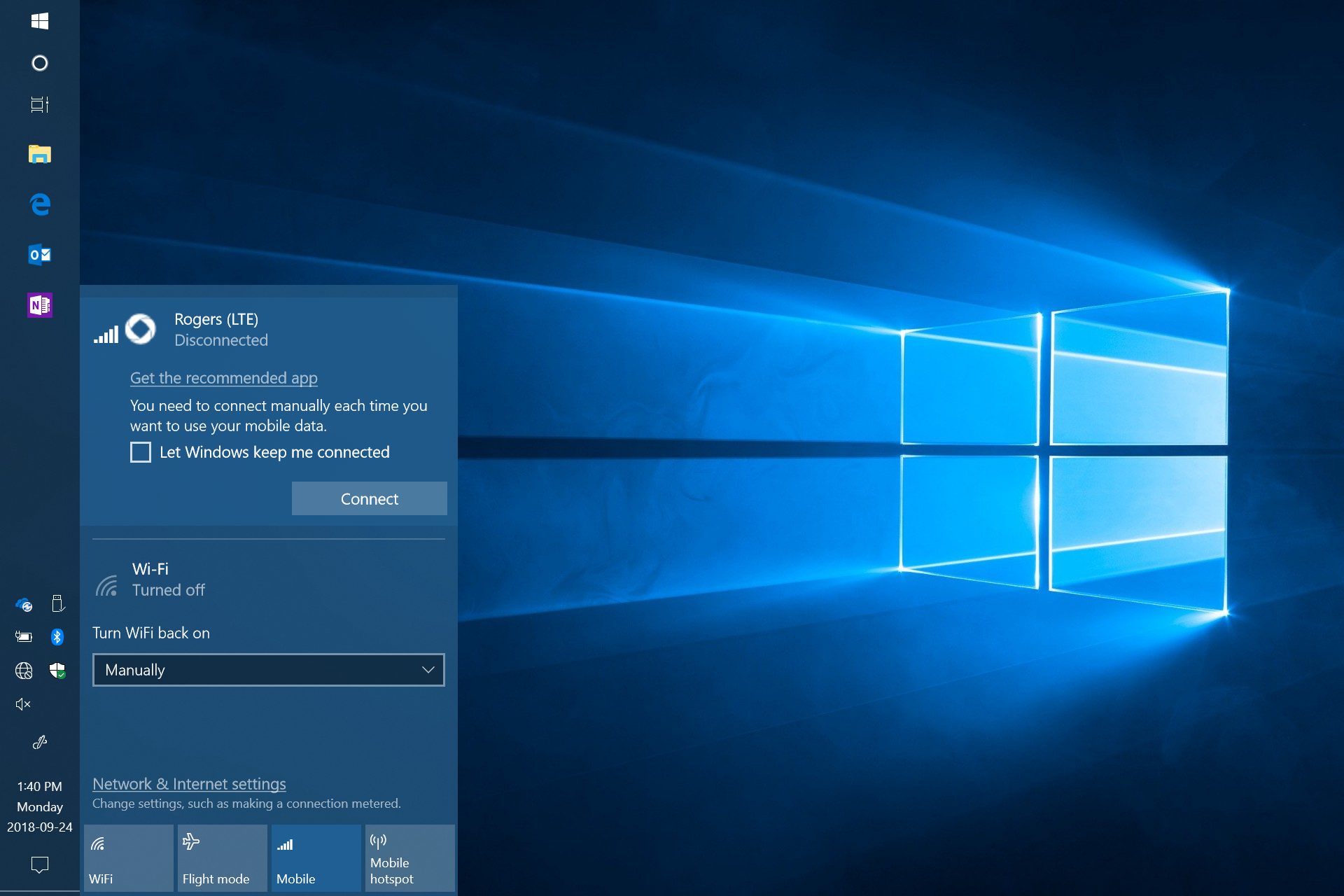This screenshot has width=1344, height=896.
Task: Launch Microsoft Edge from the taskbar
Action: coord(40,204)
